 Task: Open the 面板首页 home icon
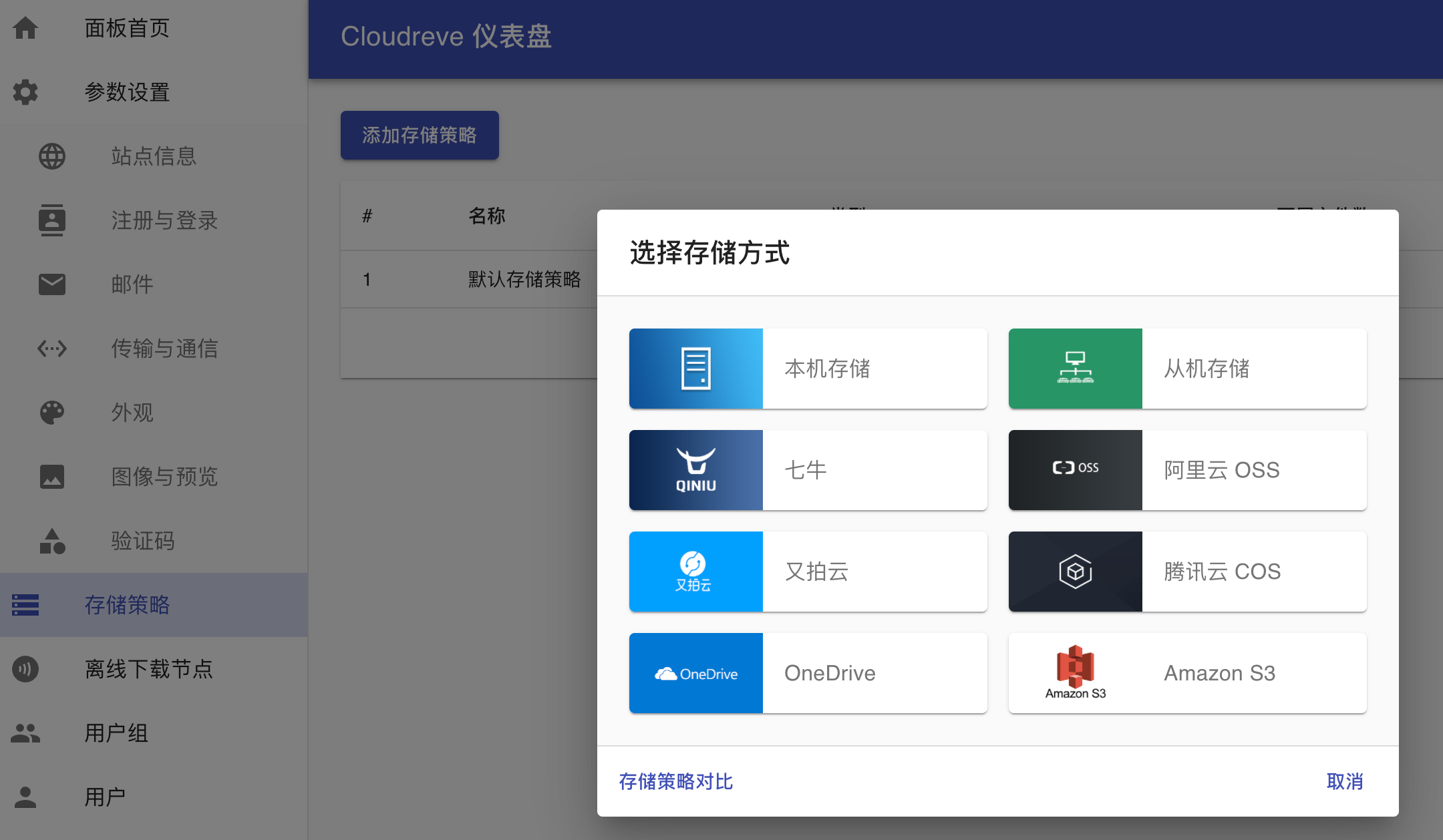tap(25, 28)
